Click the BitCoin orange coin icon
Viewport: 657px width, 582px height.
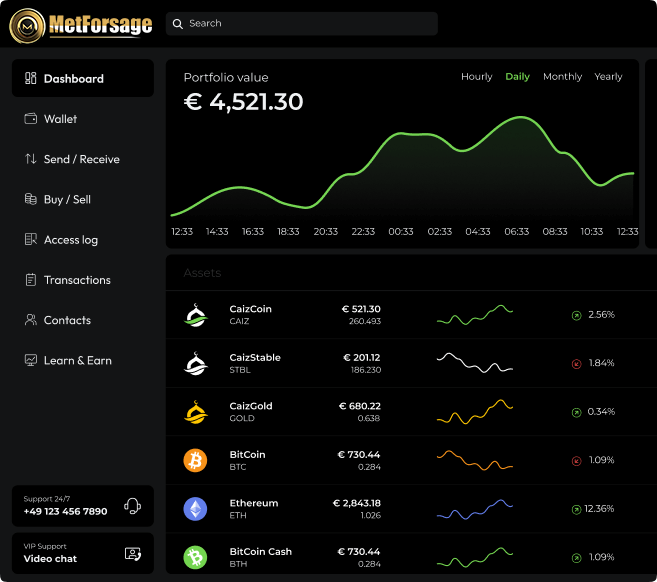(195, 460)
